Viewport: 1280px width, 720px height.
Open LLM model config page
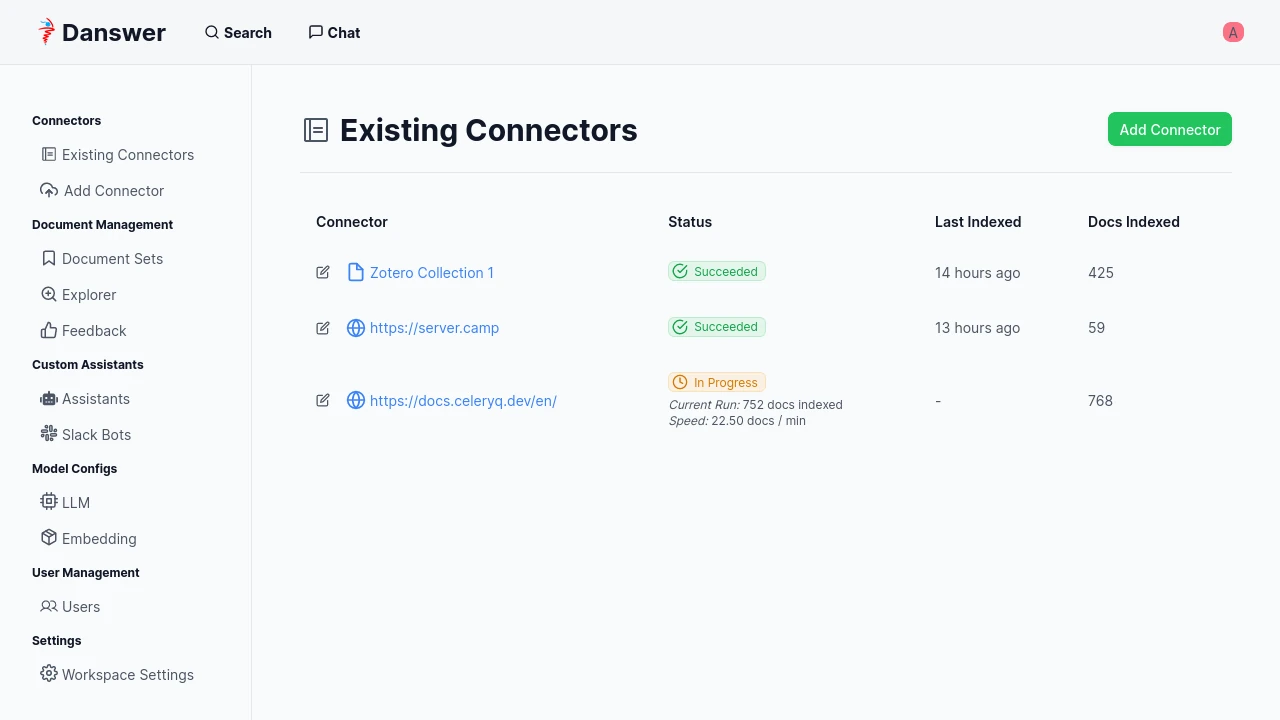[x=66, y=502]
